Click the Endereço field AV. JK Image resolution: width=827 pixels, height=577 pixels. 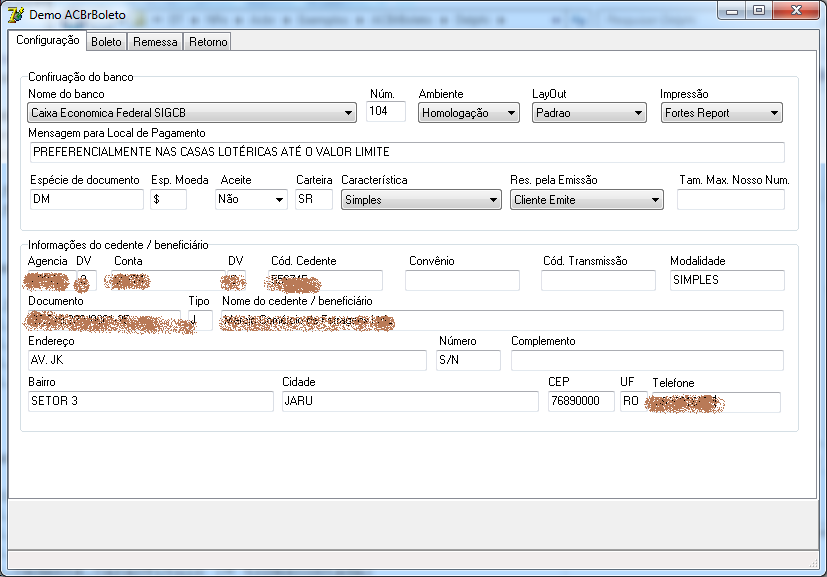[x=227, y=361]
